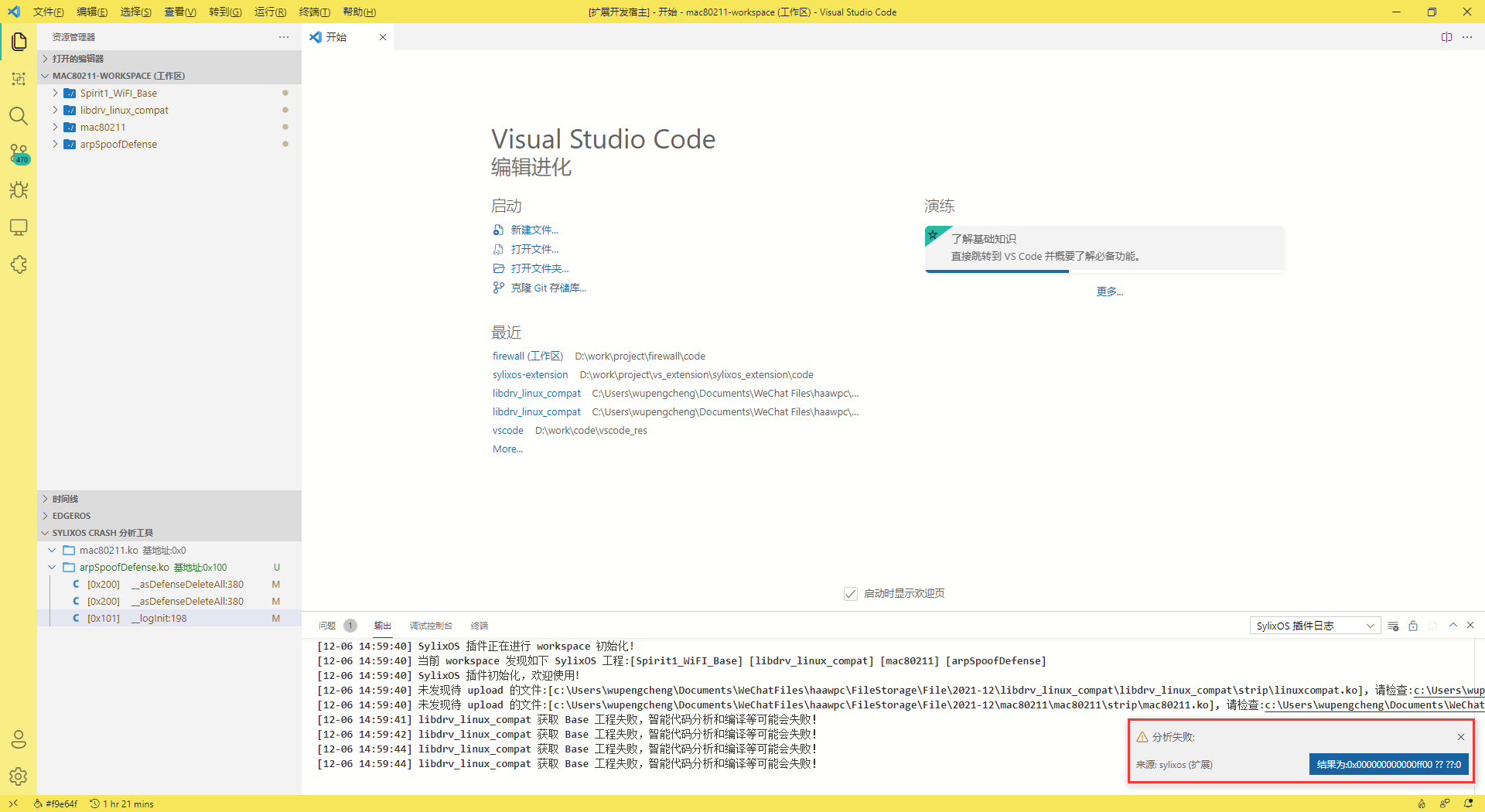Open the 了解基础知识 walkthrough card
Screen dimensions: 1485x812
[1104, 249]
